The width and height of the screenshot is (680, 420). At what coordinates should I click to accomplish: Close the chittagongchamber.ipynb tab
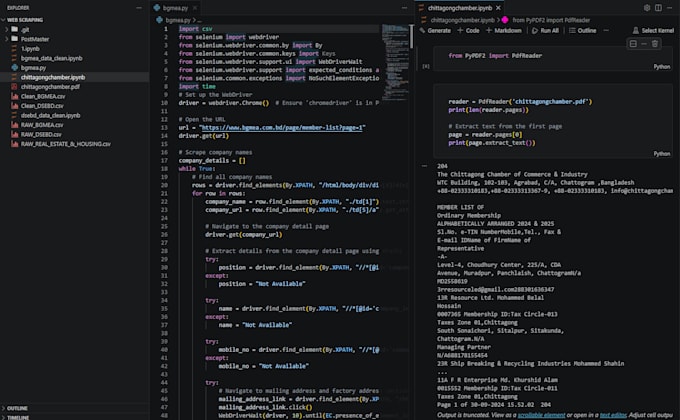click(x=498, y=8)
